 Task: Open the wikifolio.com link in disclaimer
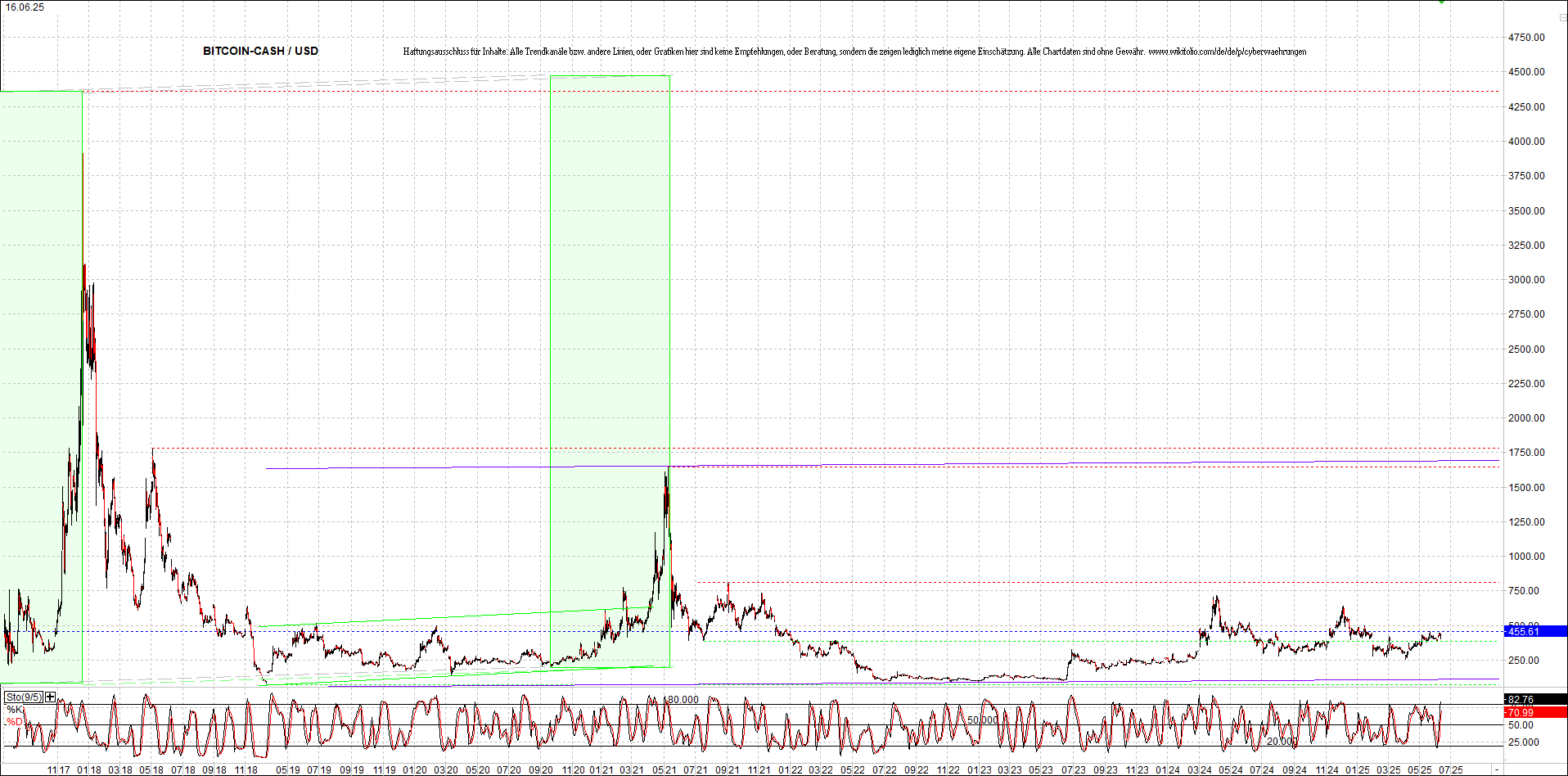(1227, 52)
